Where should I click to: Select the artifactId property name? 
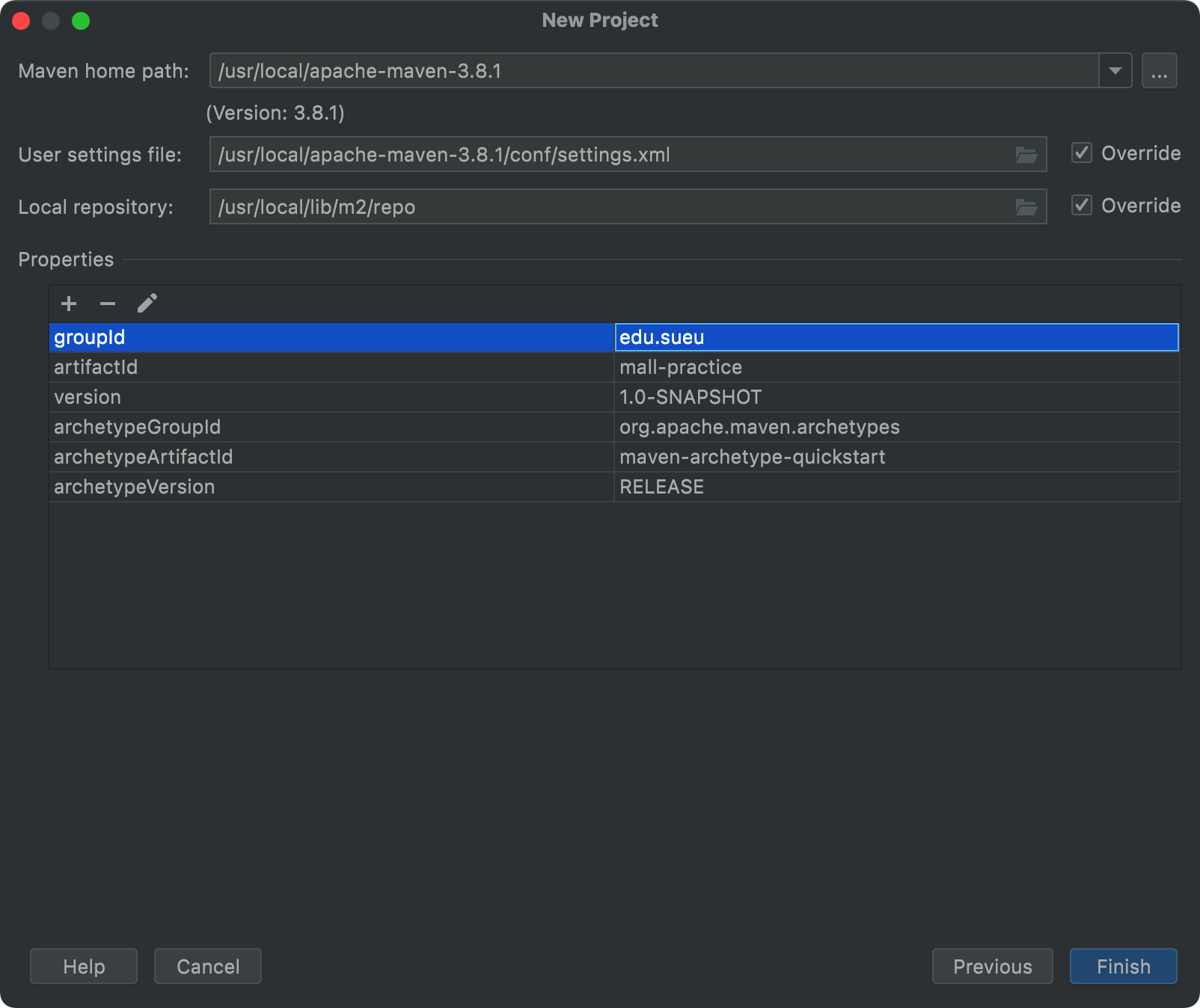click(331, 367)
